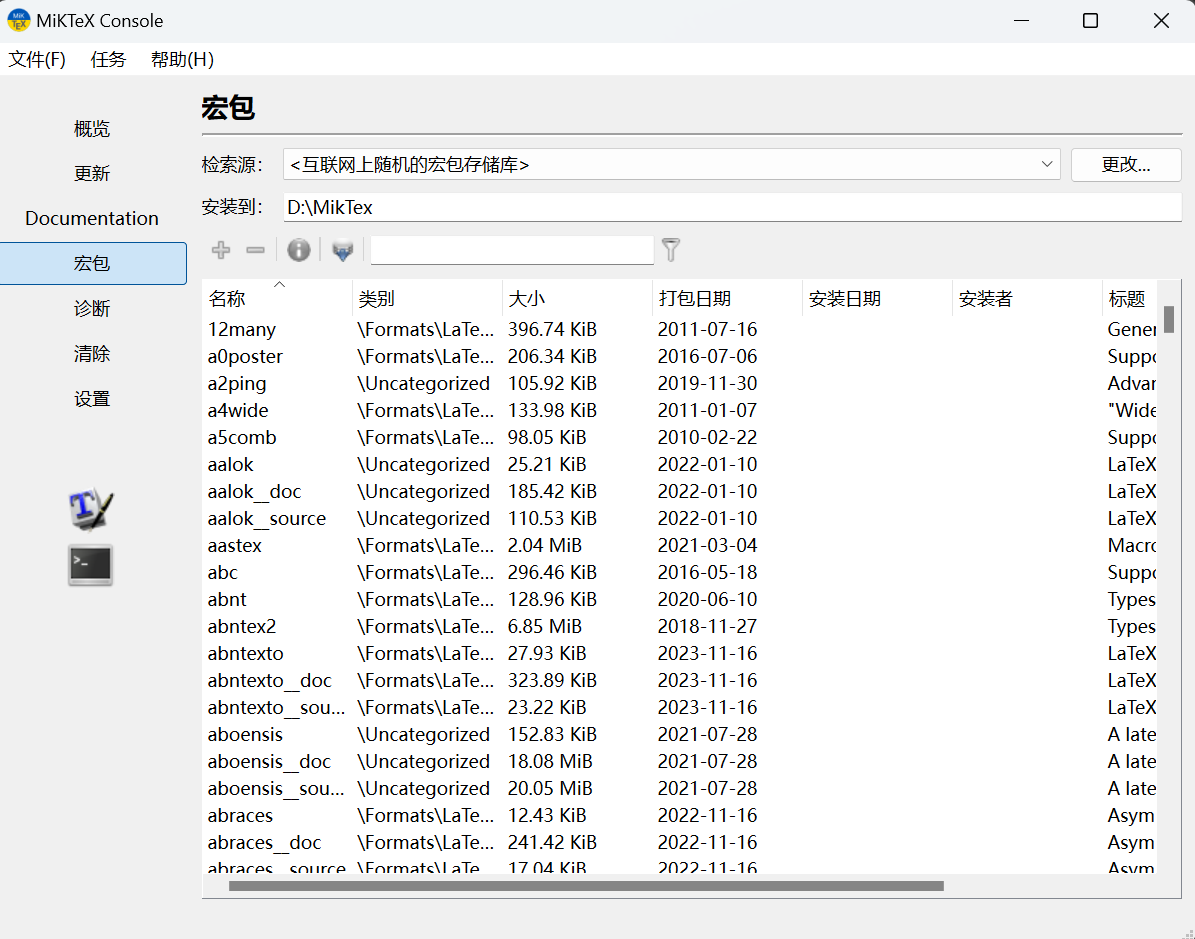Sort by the 类别 column header
This screenshot has height=939, width=1195.
427,298
